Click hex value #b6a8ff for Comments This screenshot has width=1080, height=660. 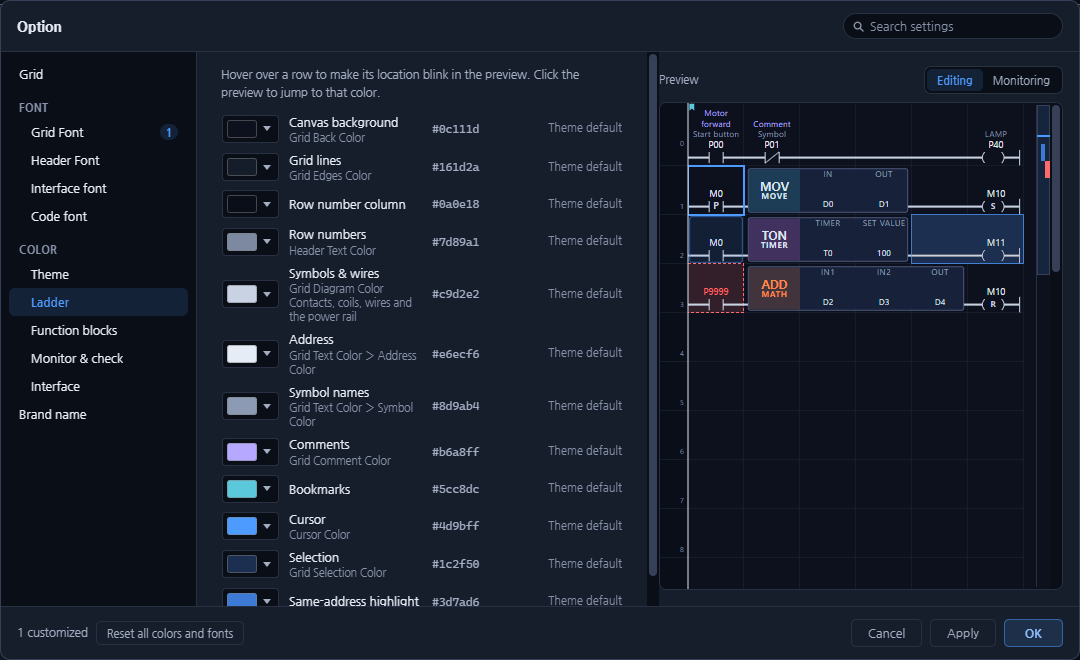click(455, 452)
